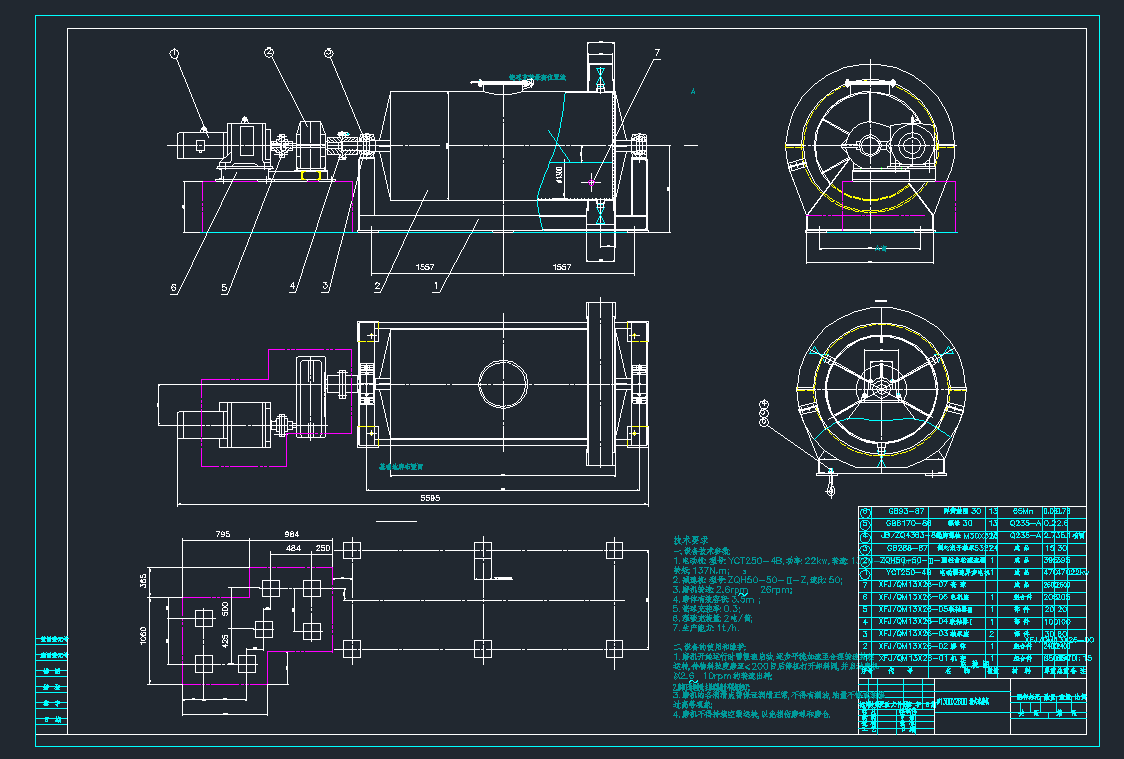Click the ZQH50-50-II-Z reducer spec line
This screenshot has width=1124, height=759.
(x=758, y=580)
